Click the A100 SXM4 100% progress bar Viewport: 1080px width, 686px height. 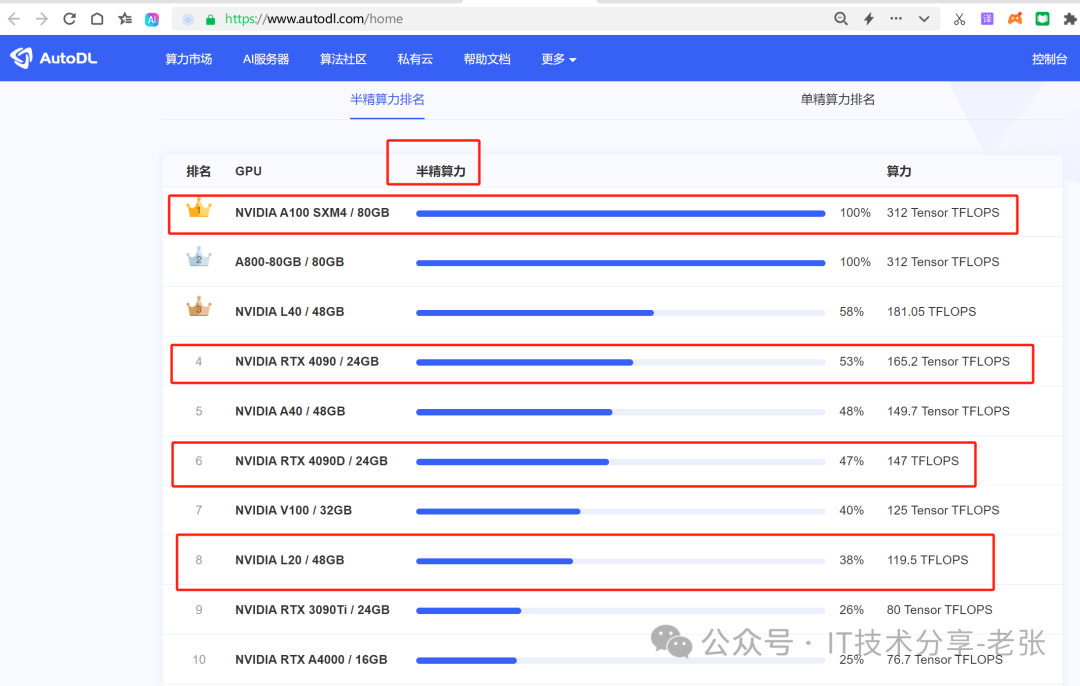621,214
